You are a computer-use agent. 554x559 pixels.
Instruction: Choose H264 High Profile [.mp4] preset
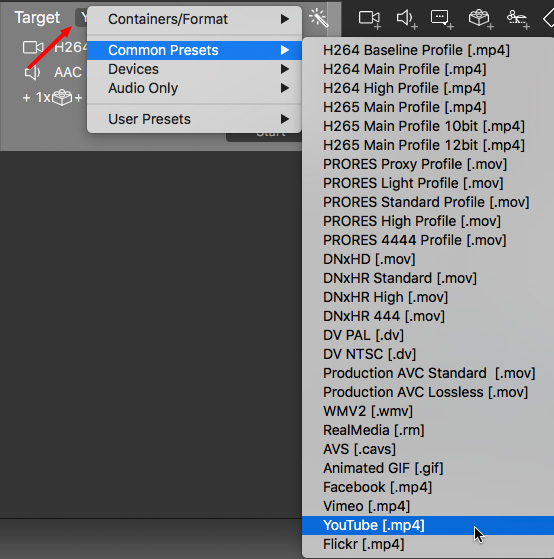pos(428,88)
